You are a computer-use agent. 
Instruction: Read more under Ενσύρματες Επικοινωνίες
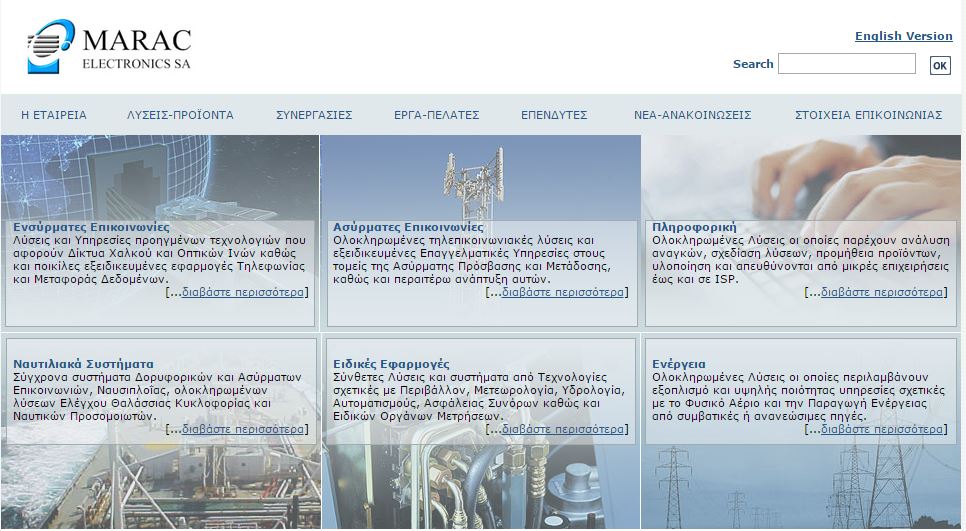[x=243, y=293]
